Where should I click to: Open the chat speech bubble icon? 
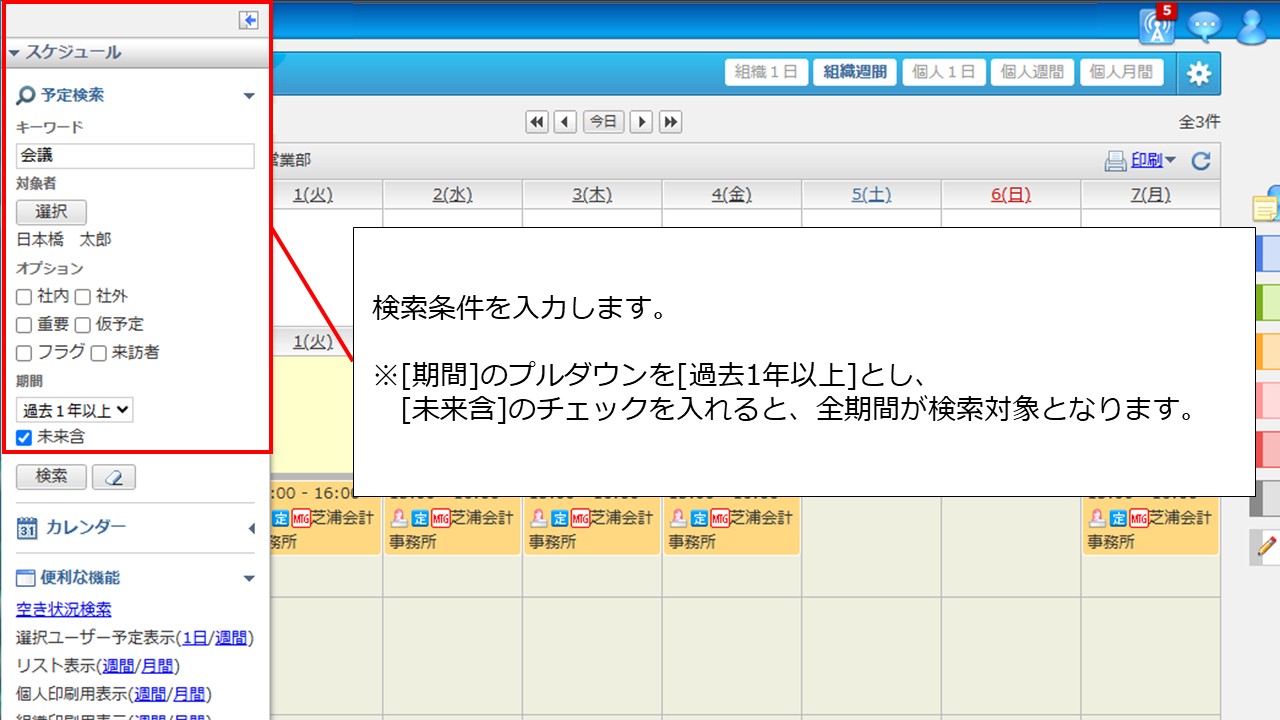coord(1205,26)
